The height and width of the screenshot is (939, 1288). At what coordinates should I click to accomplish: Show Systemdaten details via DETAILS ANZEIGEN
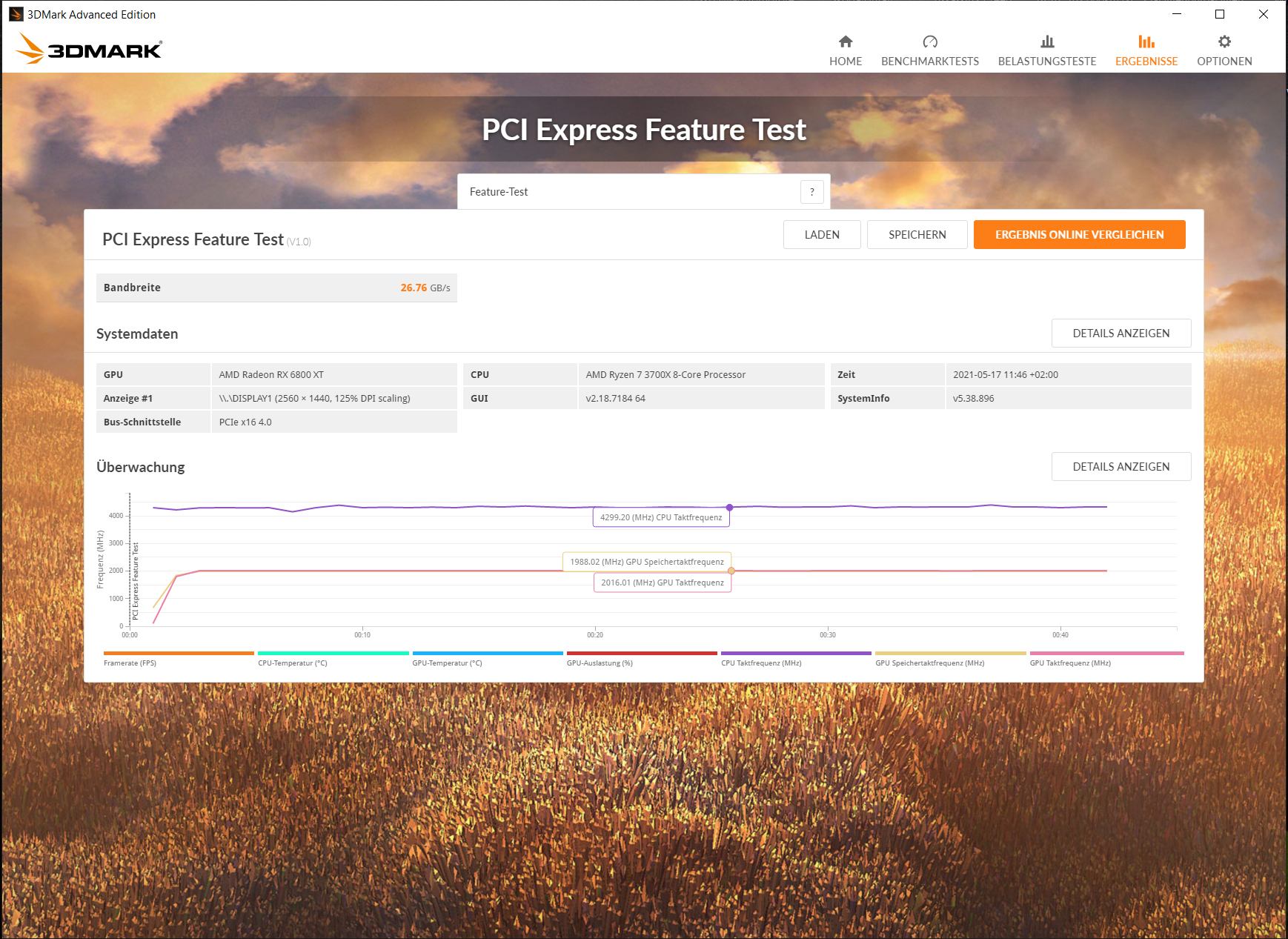(x=1121, y=333)
